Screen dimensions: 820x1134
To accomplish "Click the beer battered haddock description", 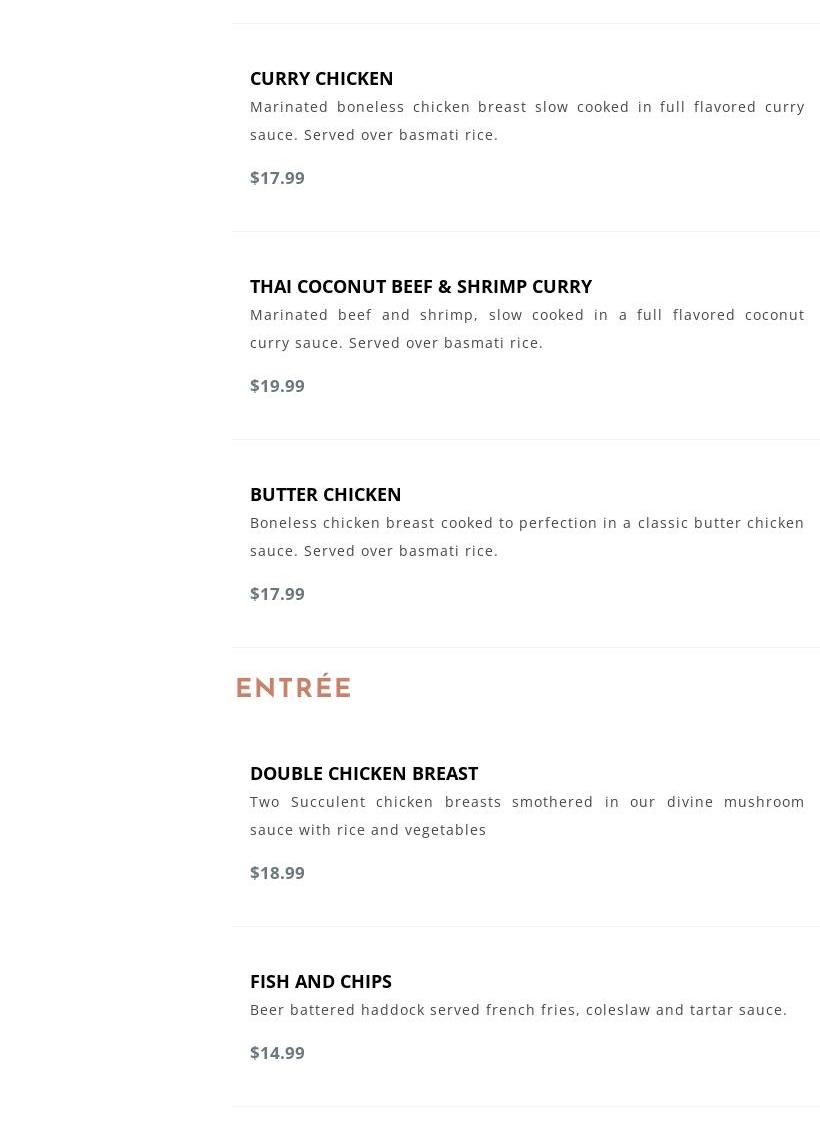I will point(518,1010).
